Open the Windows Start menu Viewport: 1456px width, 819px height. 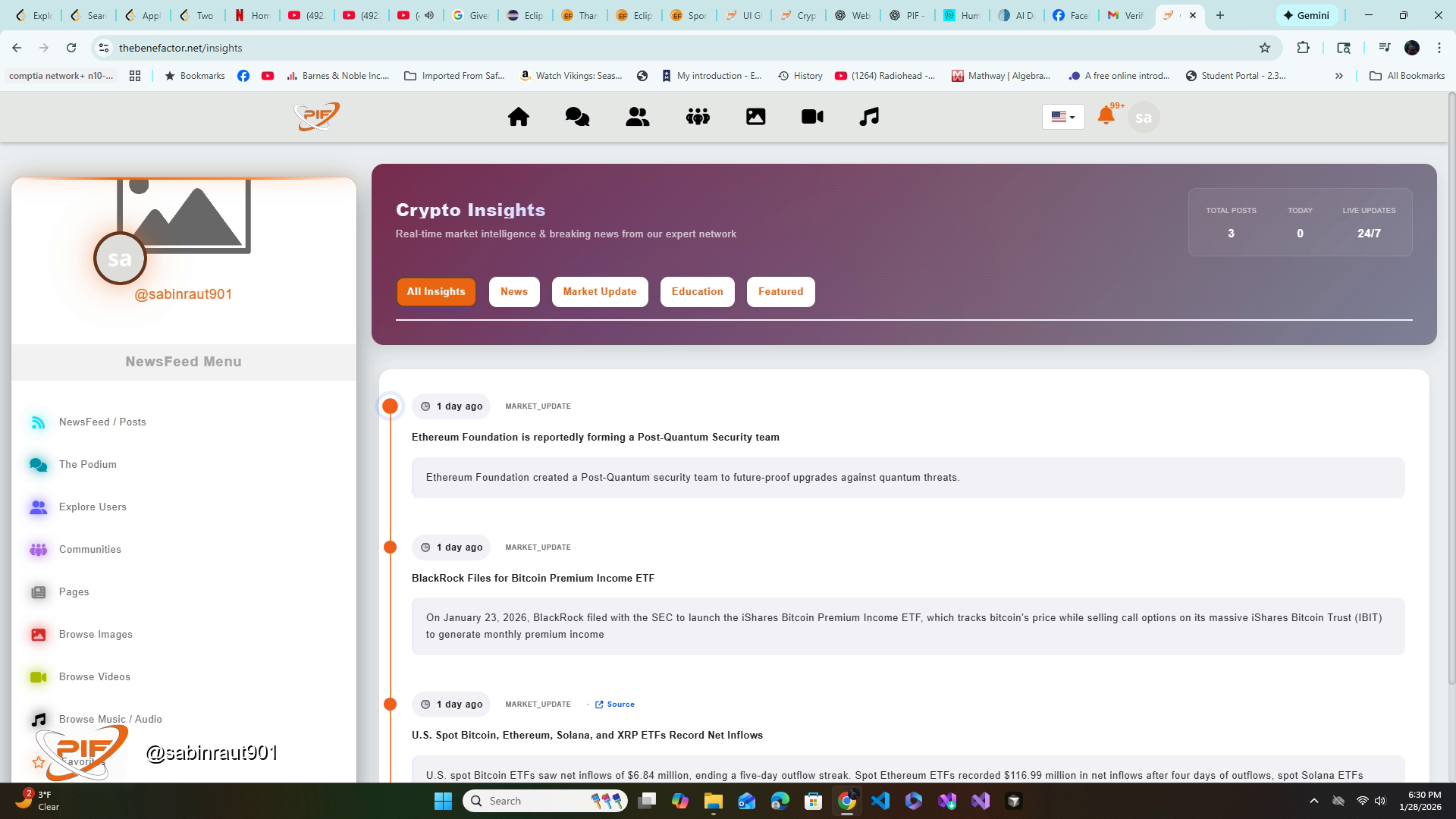pyautogui.click(x=443, y=801)
